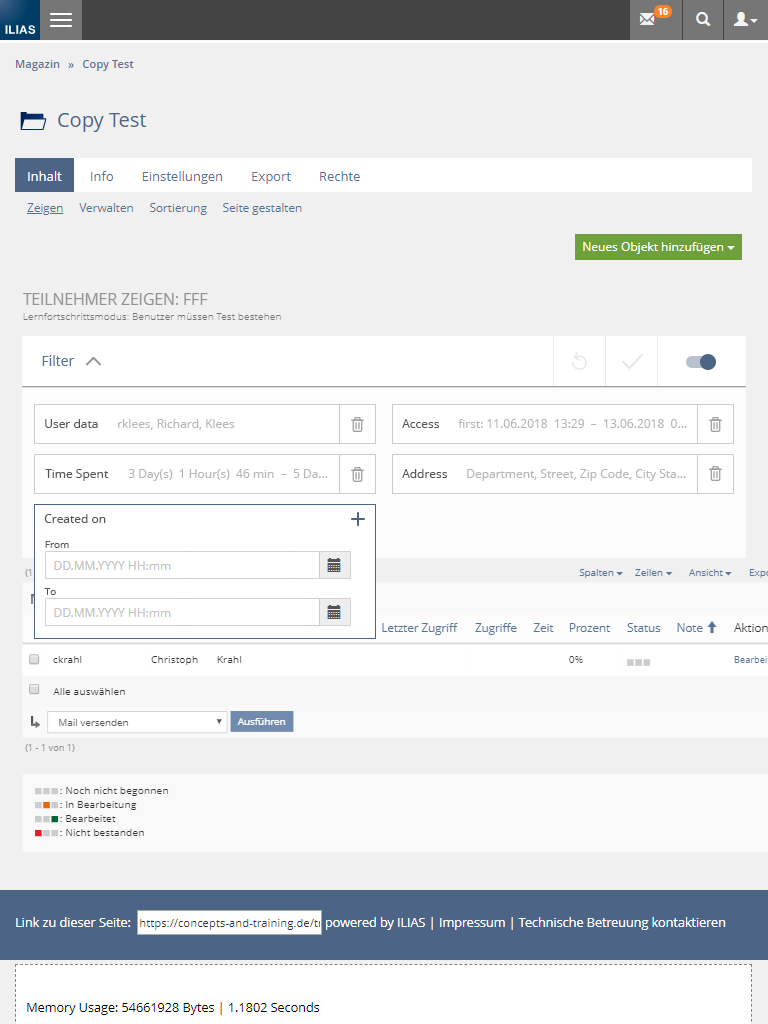Viewport: 768px width, 1024px height.
Task: Tick the Alle auswählen checkbox
Action: 34,690
